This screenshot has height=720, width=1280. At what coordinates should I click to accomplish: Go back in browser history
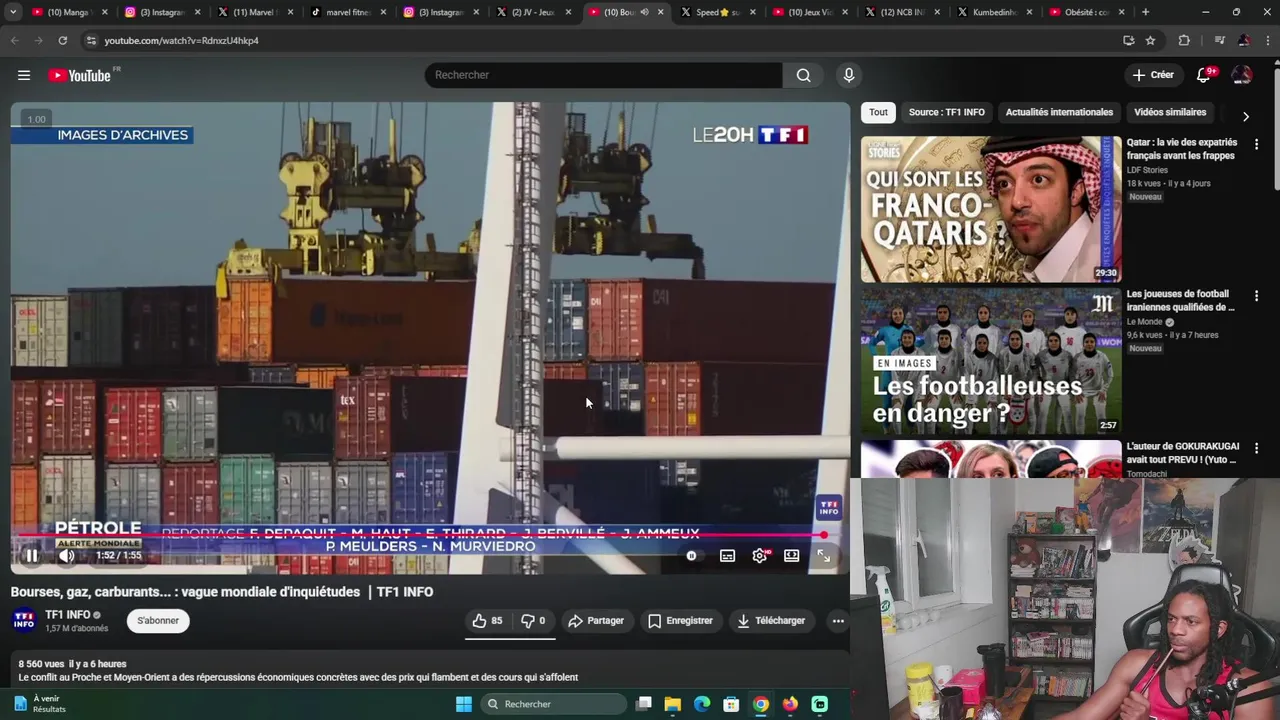(14, 40)
